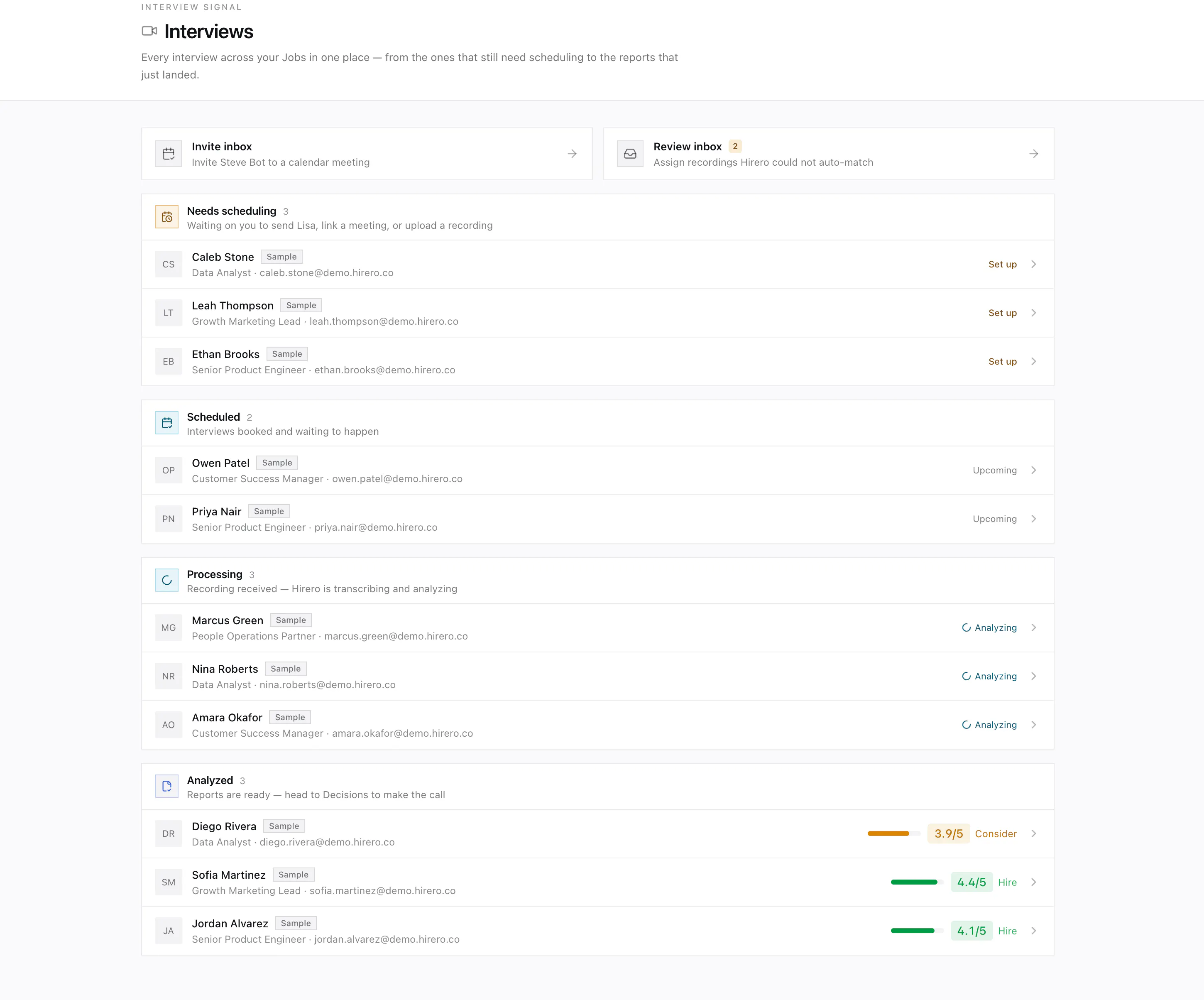The image size is (1204, 1000).
Task: Click the Scheduled section heading
Action: pyautogui.click(x=213, y=417)
